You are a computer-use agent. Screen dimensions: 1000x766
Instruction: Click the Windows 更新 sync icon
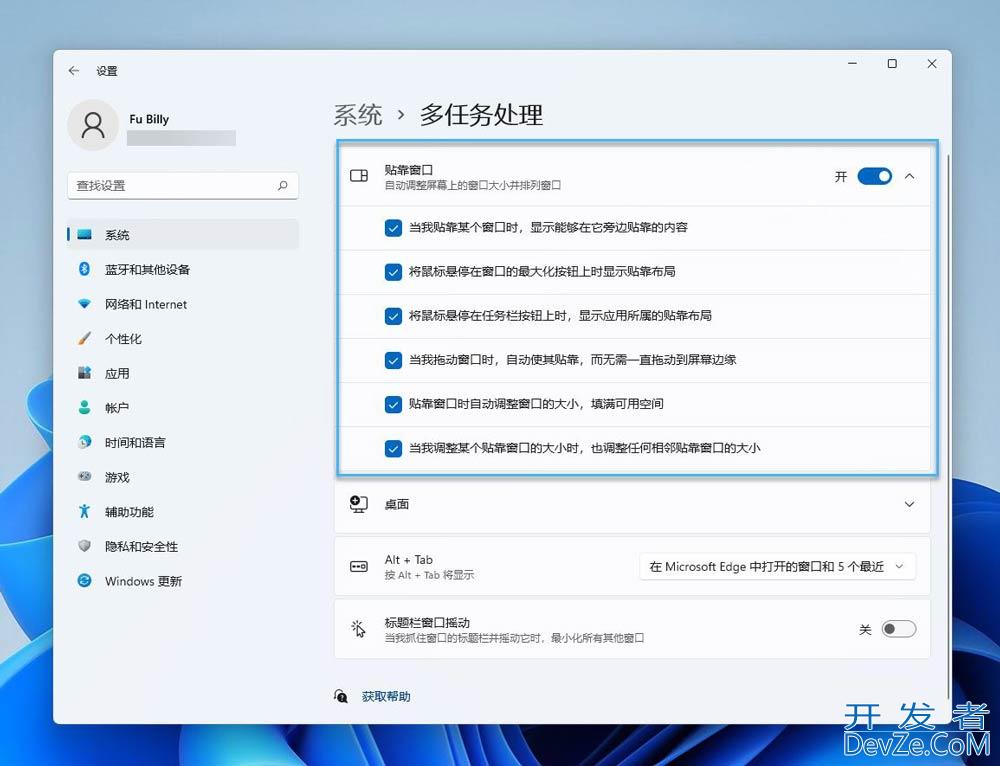click(84, 580)
